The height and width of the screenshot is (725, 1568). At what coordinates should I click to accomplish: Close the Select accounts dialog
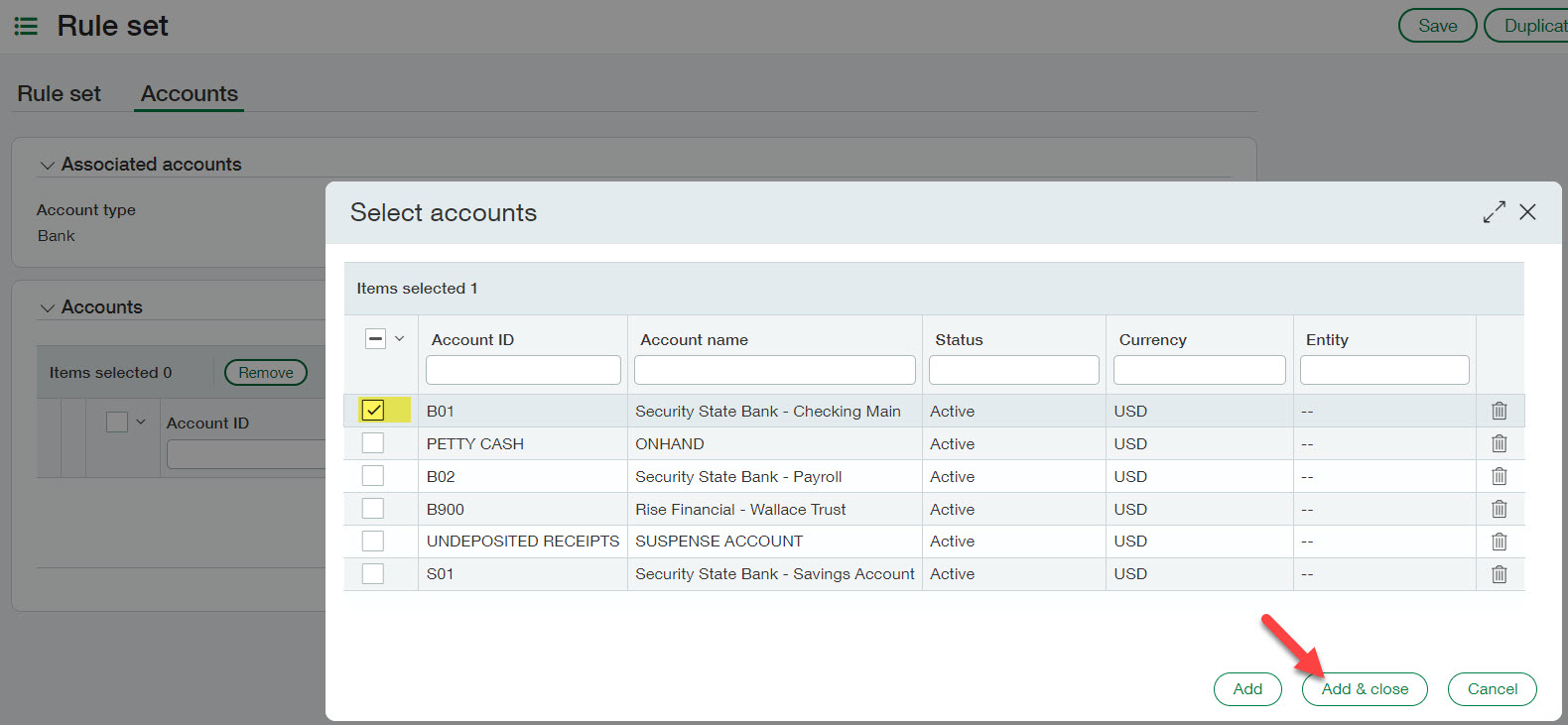[1527, 212]
